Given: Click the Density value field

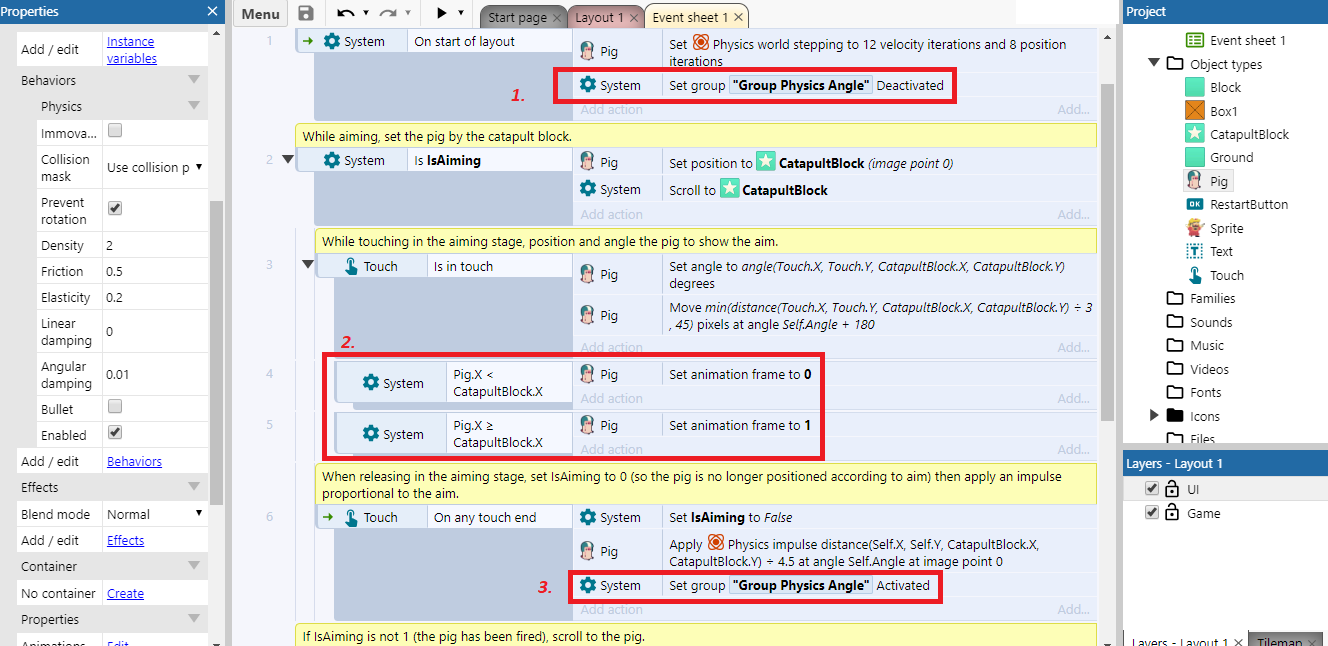Looking at the screenshot, I should [x=154, y=245].
